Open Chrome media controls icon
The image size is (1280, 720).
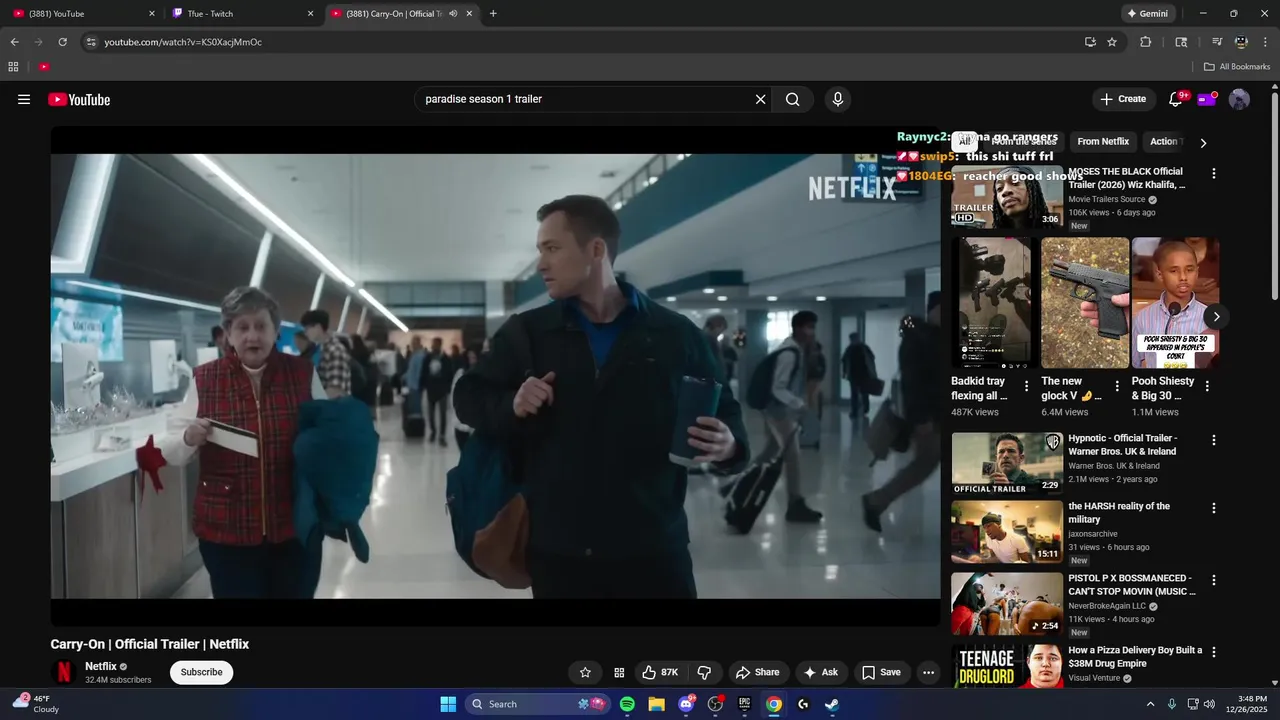(1217, 42)
